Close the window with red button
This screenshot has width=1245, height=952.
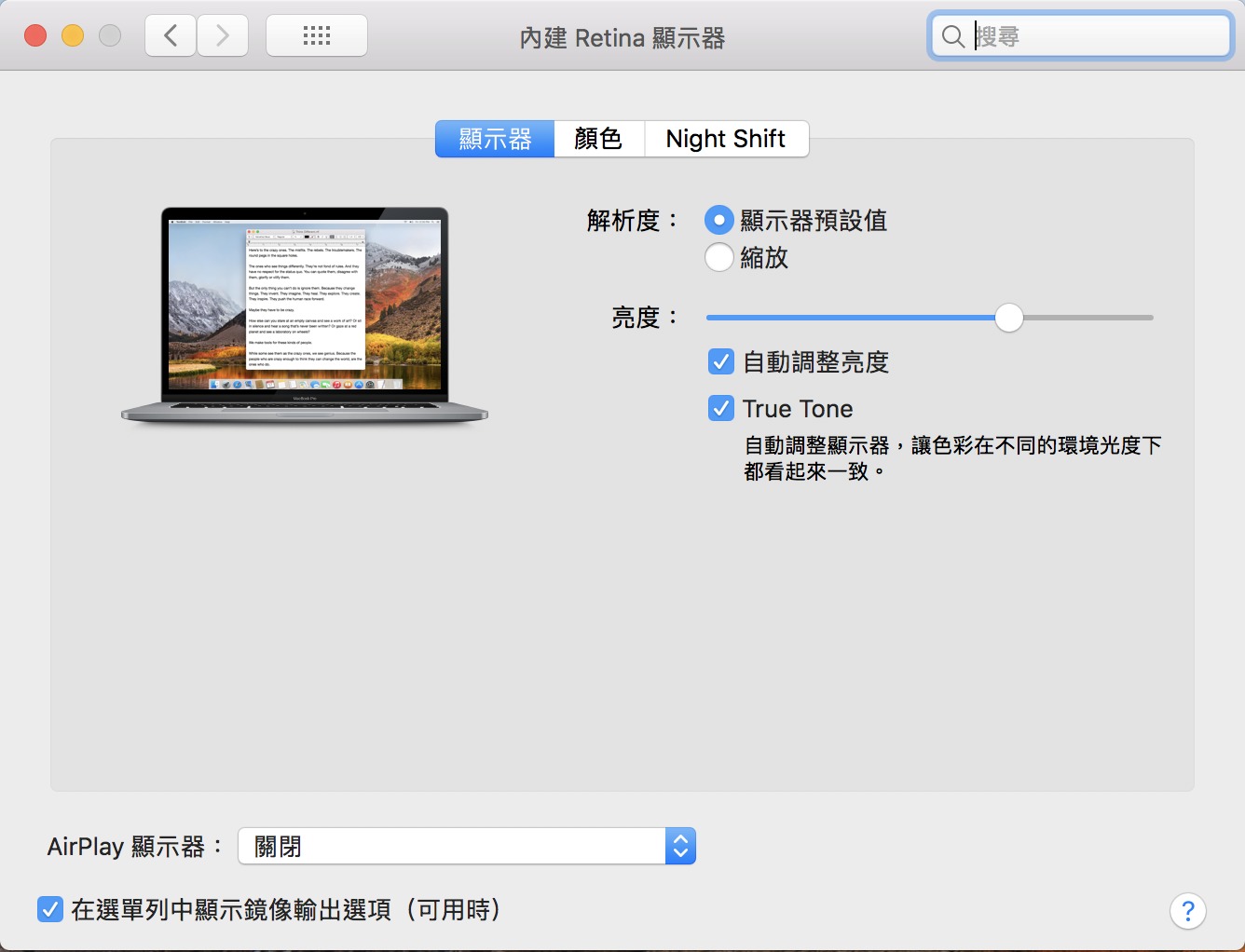coord(35,36)
